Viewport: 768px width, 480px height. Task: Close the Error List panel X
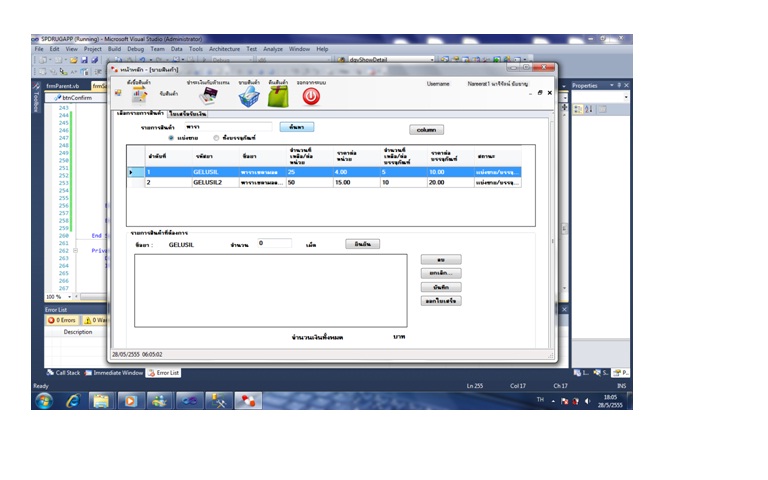[564, 310]
